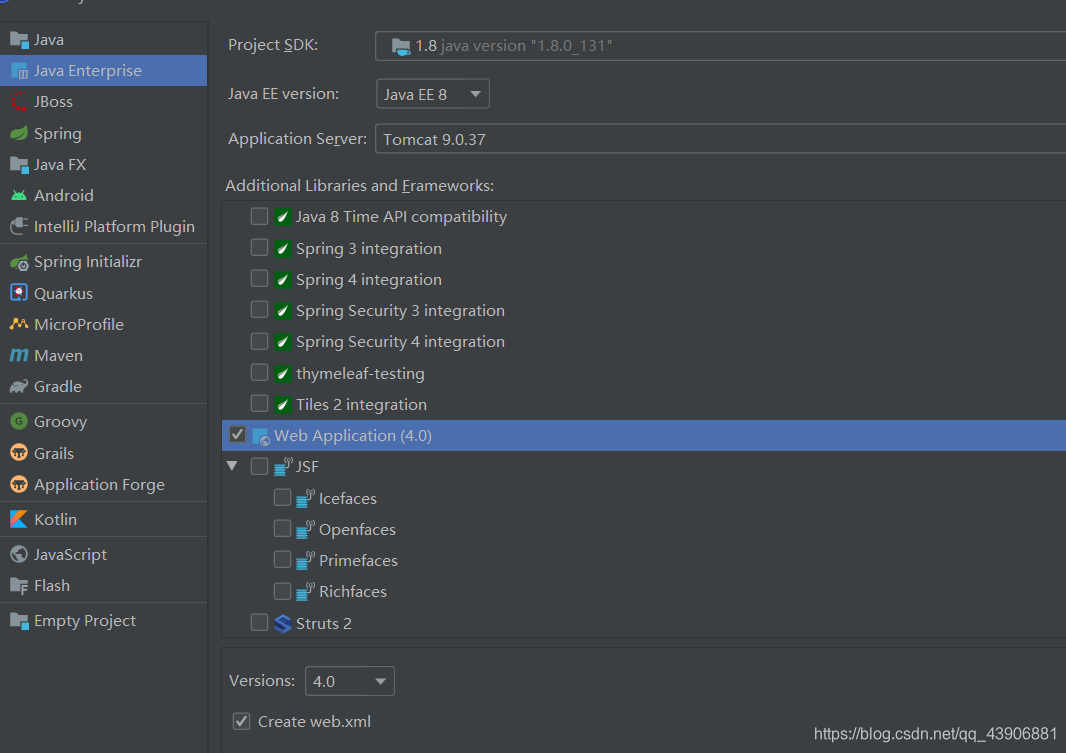Open the Versions 4.0 dropdown
The image size is (1066, 753).
pos(349,681)
